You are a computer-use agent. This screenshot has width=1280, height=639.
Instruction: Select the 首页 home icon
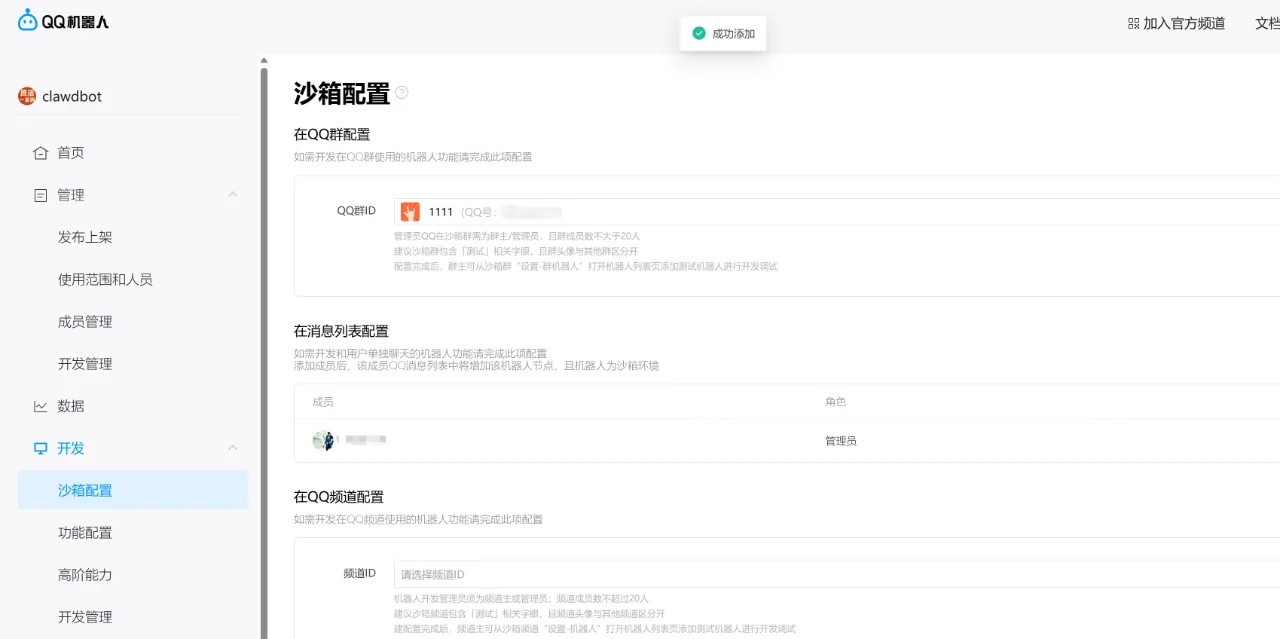point(42,152)
